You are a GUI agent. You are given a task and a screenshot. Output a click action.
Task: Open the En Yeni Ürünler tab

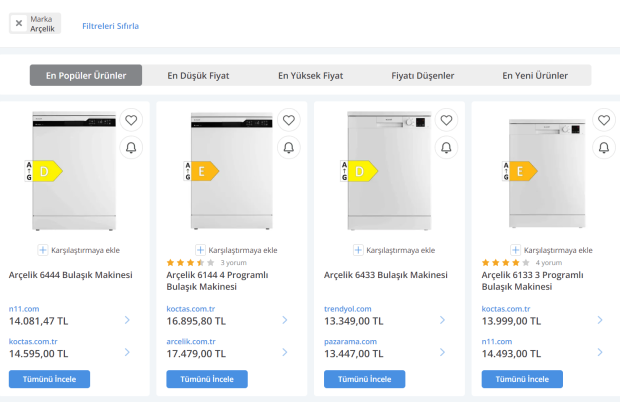(x=535, y=75)
